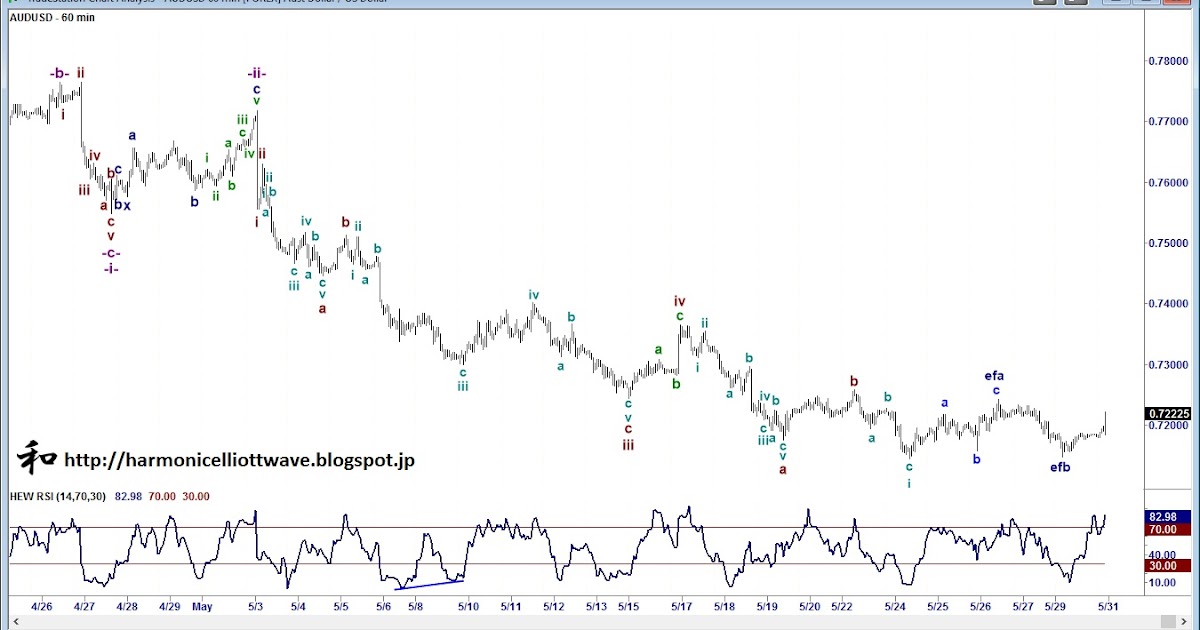
Task: Click the red 30.00 RSI scale box
Action: pyautogui.click(x=1166, y=565)
